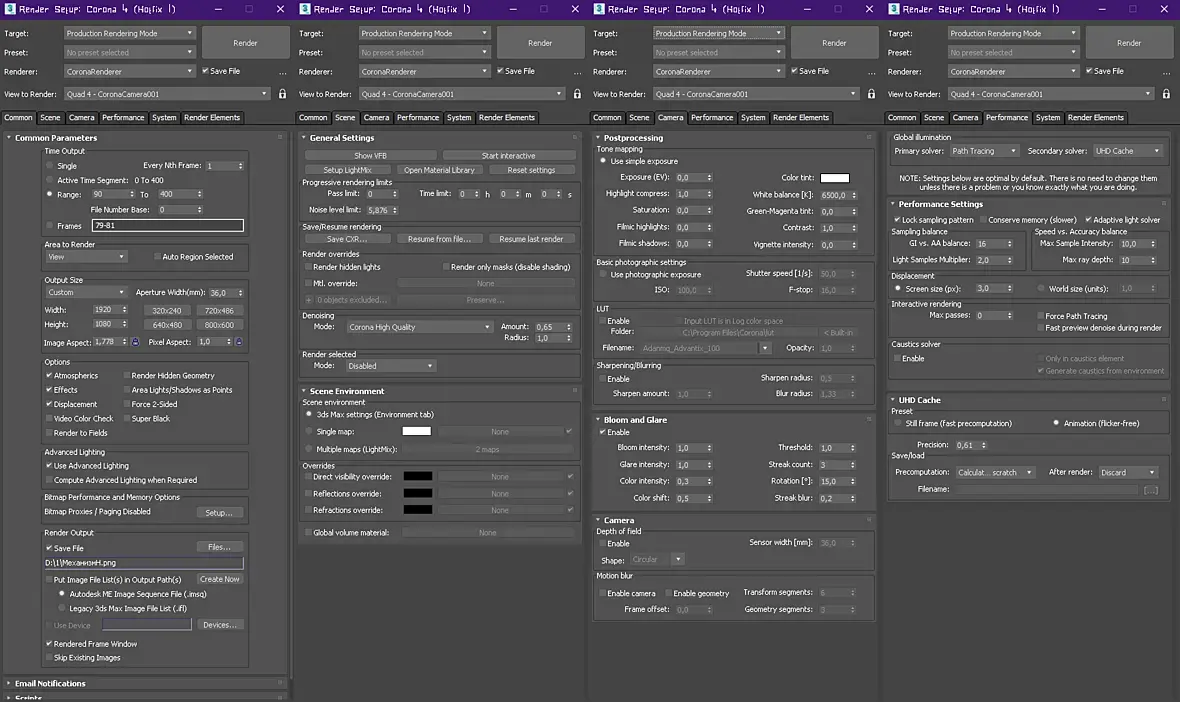Open Single map white color swatch

point(416,432)
